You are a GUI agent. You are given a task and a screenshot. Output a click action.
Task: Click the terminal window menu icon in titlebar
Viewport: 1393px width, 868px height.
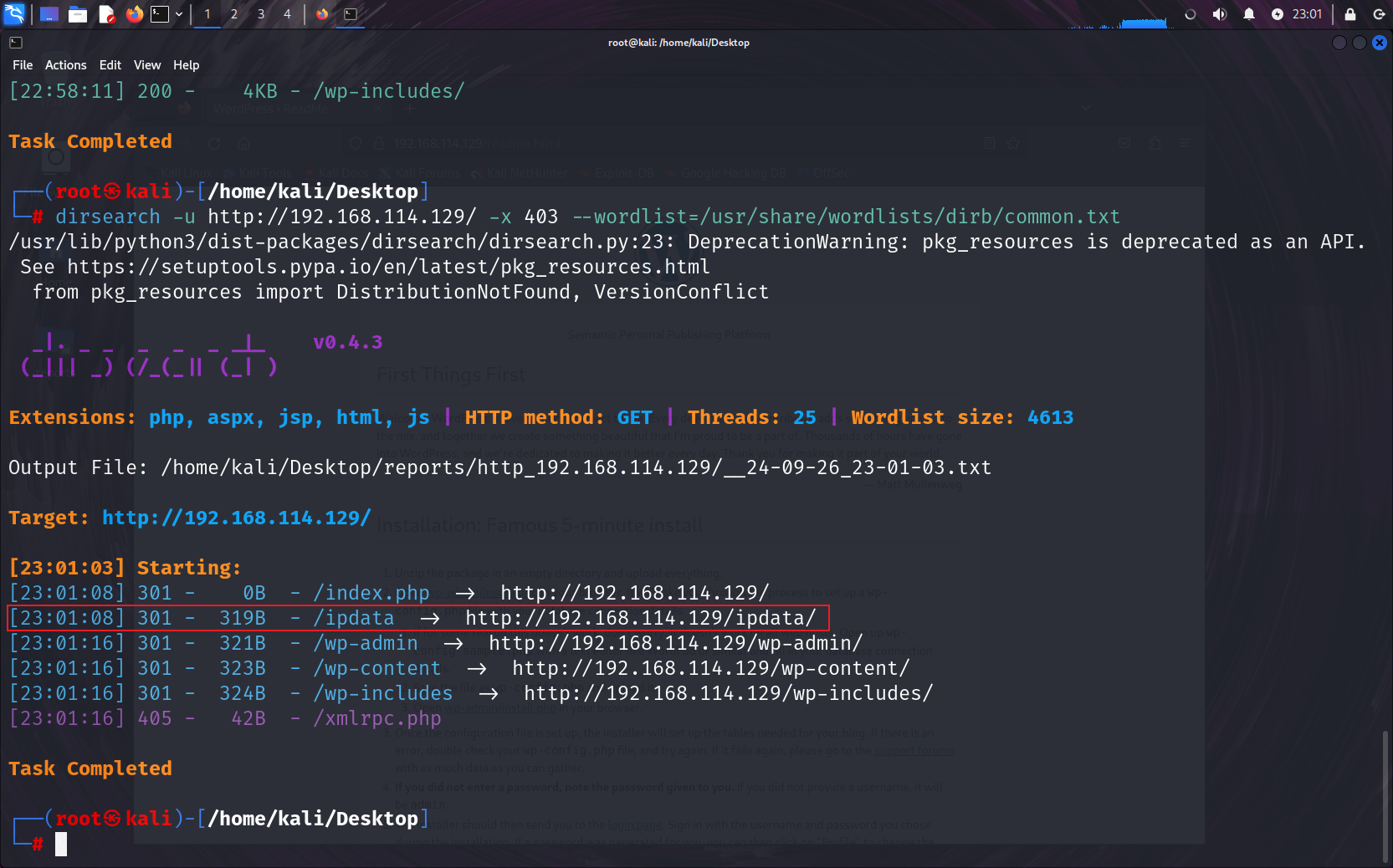click(x=16, y=43)
